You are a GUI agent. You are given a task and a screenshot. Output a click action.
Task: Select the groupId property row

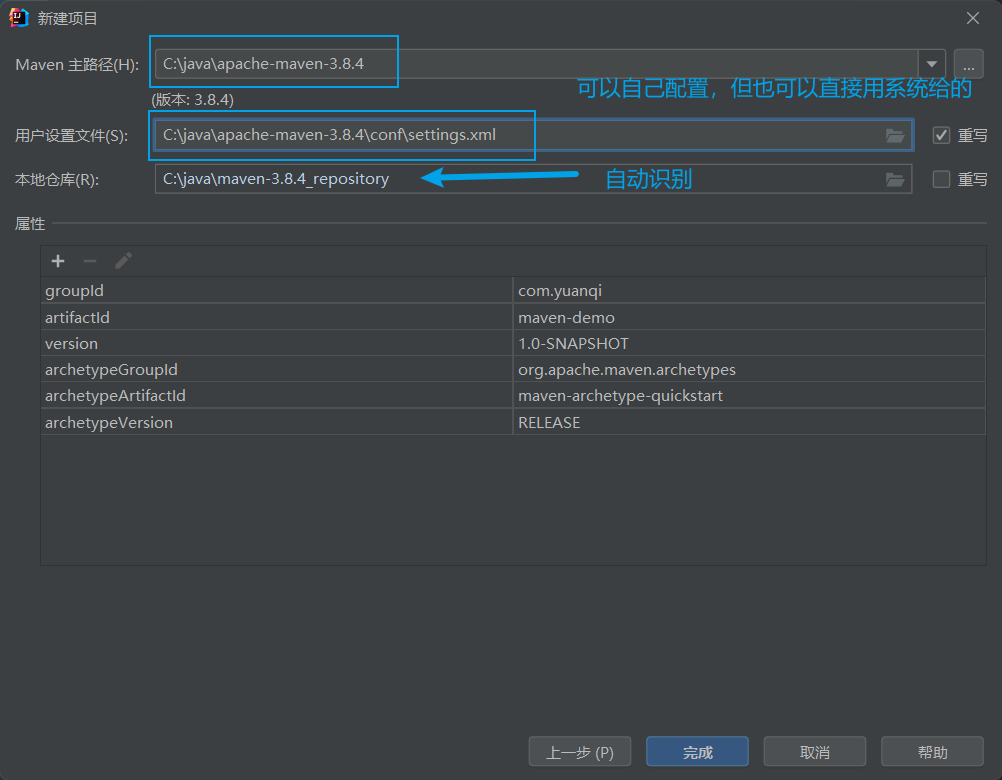click(x=513, y=291)
